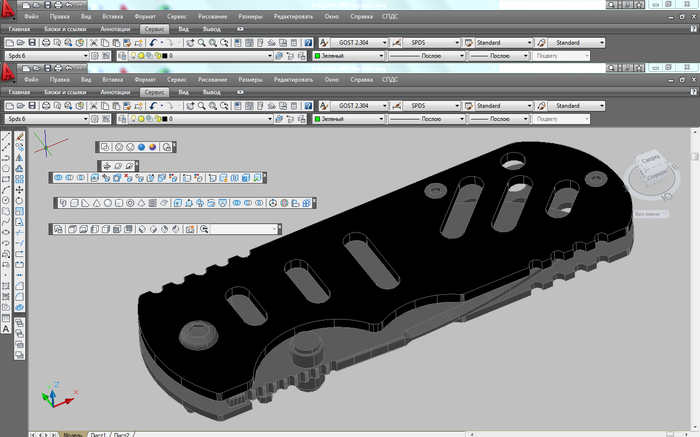Switch to the Лист1 layout tab
Image resolution: width=700 pixels, height=437 pixels.
click(x=100, y=434)
